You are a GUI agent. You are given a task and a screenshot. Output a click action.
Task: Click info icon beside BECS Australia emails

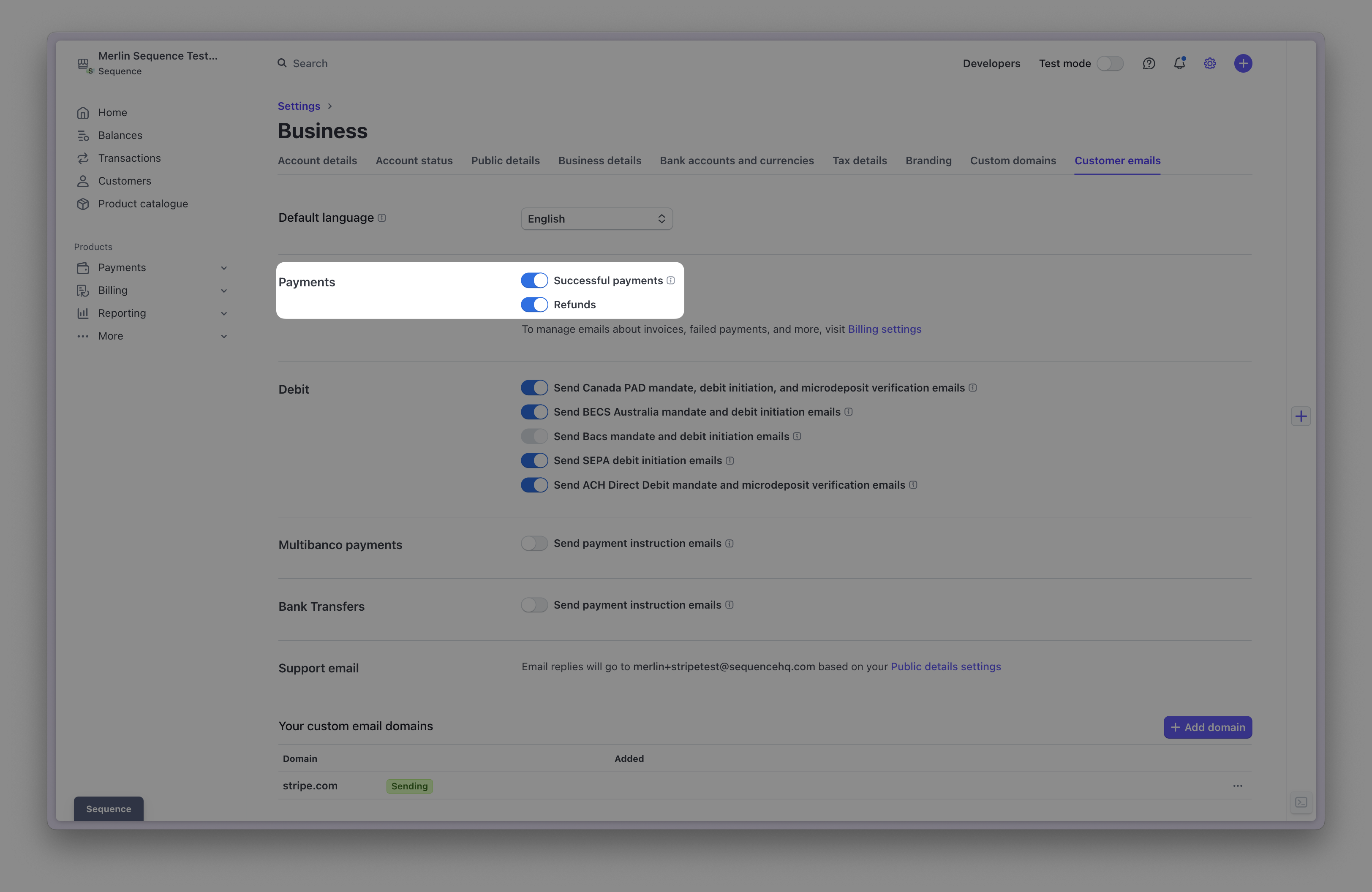click(849, 412)
